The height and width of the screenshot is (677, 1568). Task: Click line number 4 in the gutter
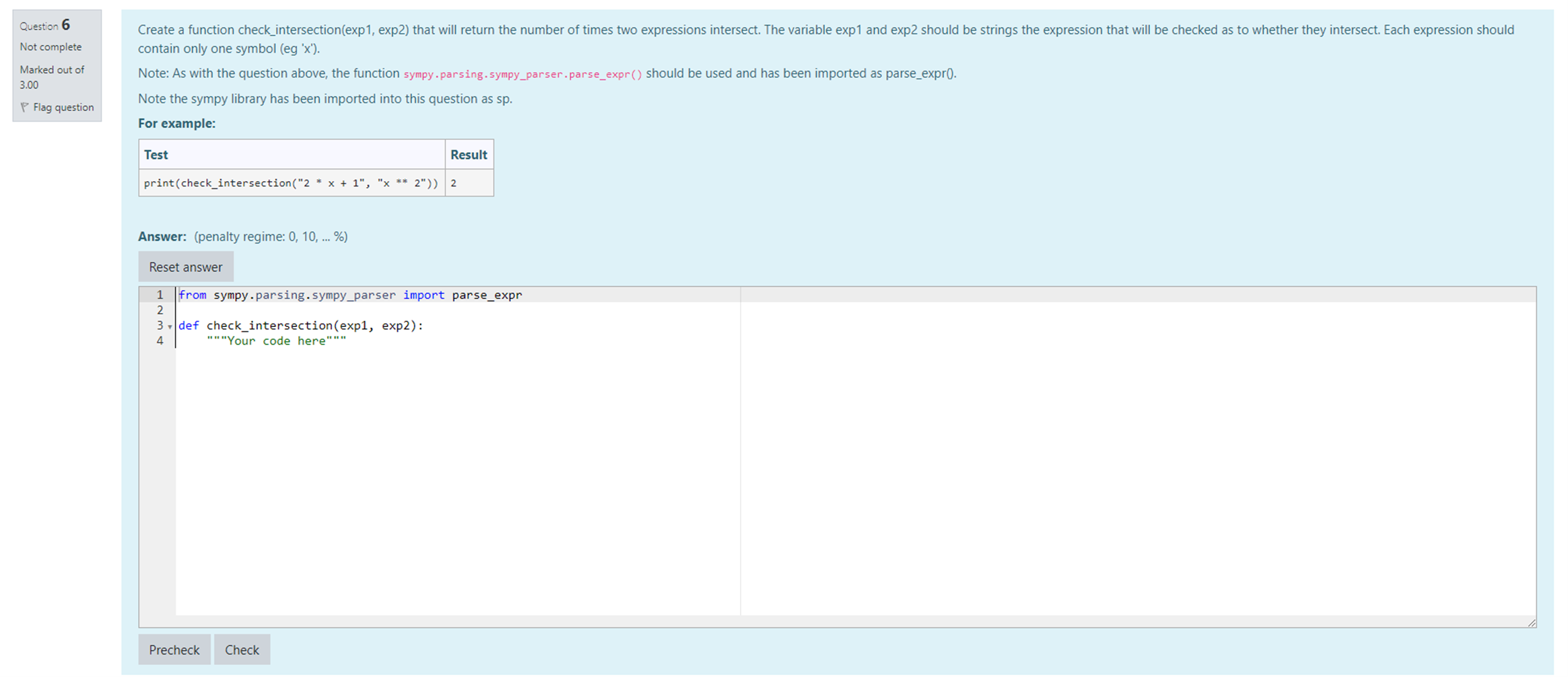160,341
